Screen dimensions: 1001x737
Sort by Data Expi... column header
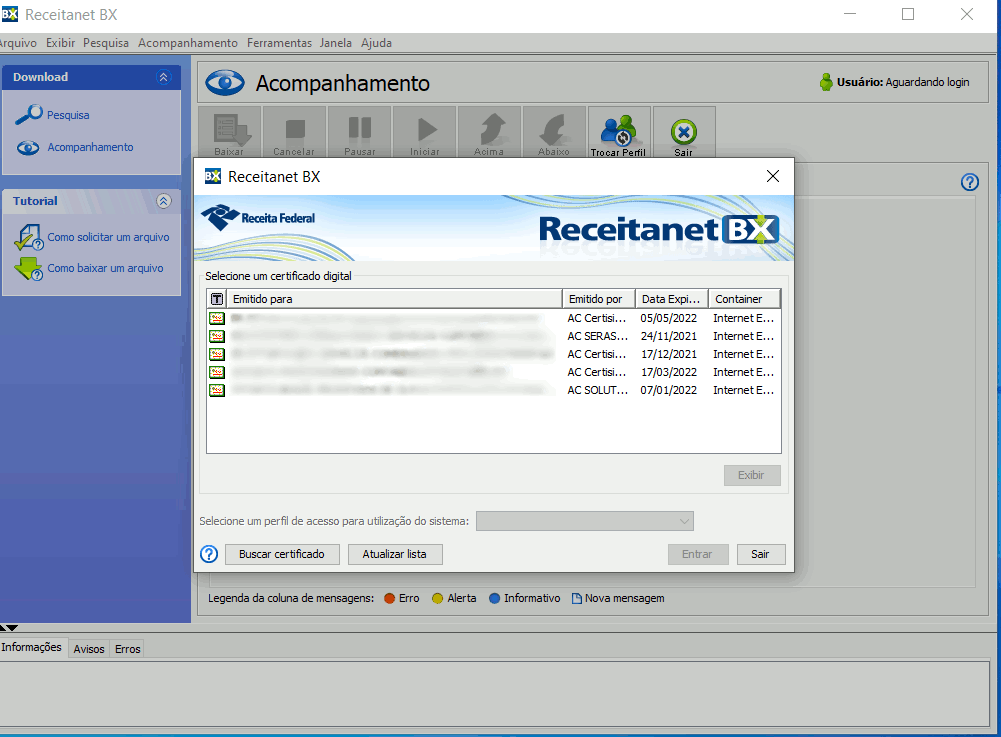coord(672,299)
